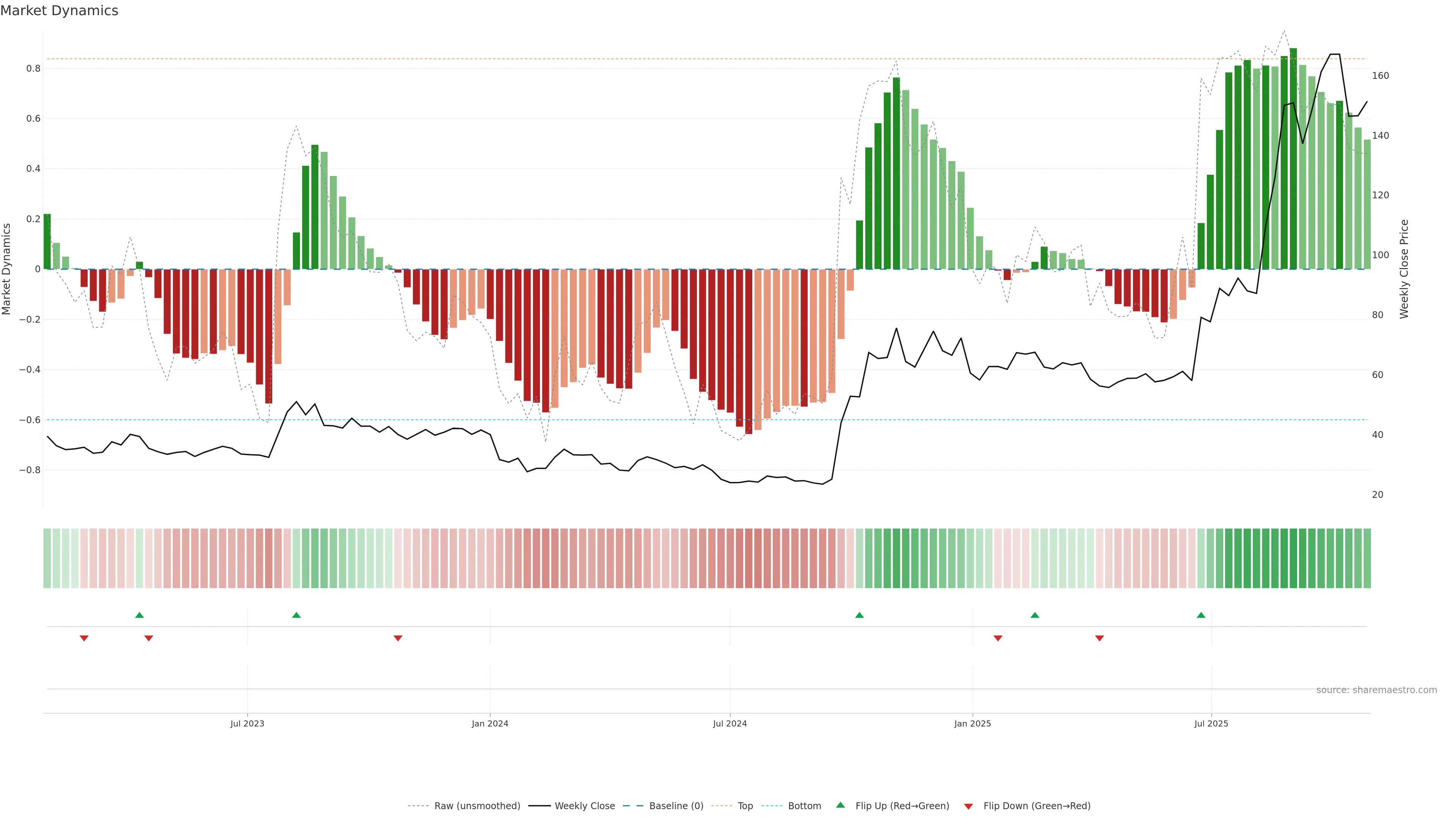Click Flip Up green triangle legend icon
This screenshot has height=819, width=1456.
(841, 805)
